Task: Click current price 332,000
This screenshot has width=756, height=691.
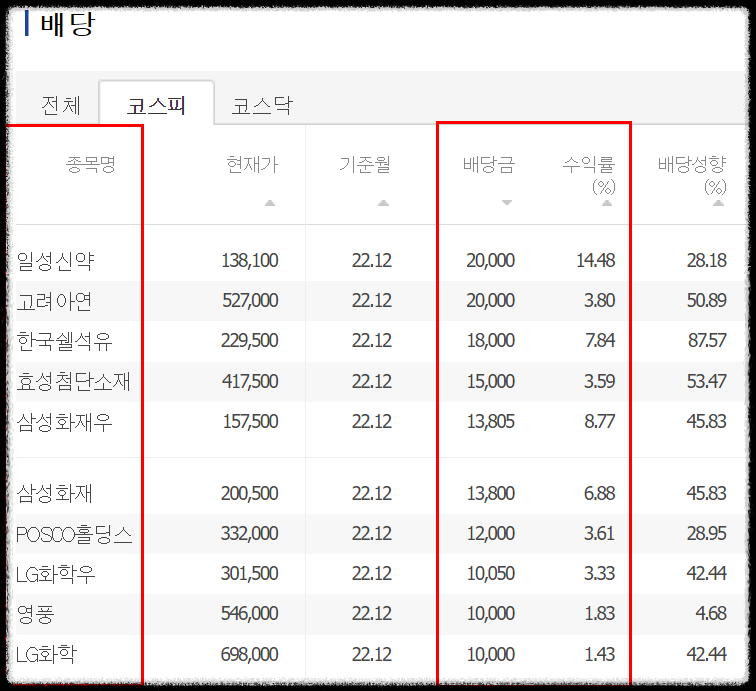Action: [250, 534]
